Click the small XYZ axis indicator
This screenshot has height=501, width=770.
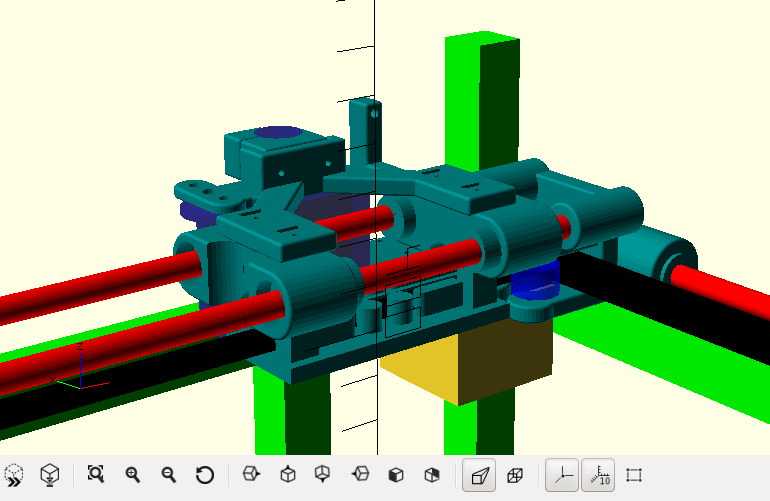pyautogui.click(x=79, y=366)
